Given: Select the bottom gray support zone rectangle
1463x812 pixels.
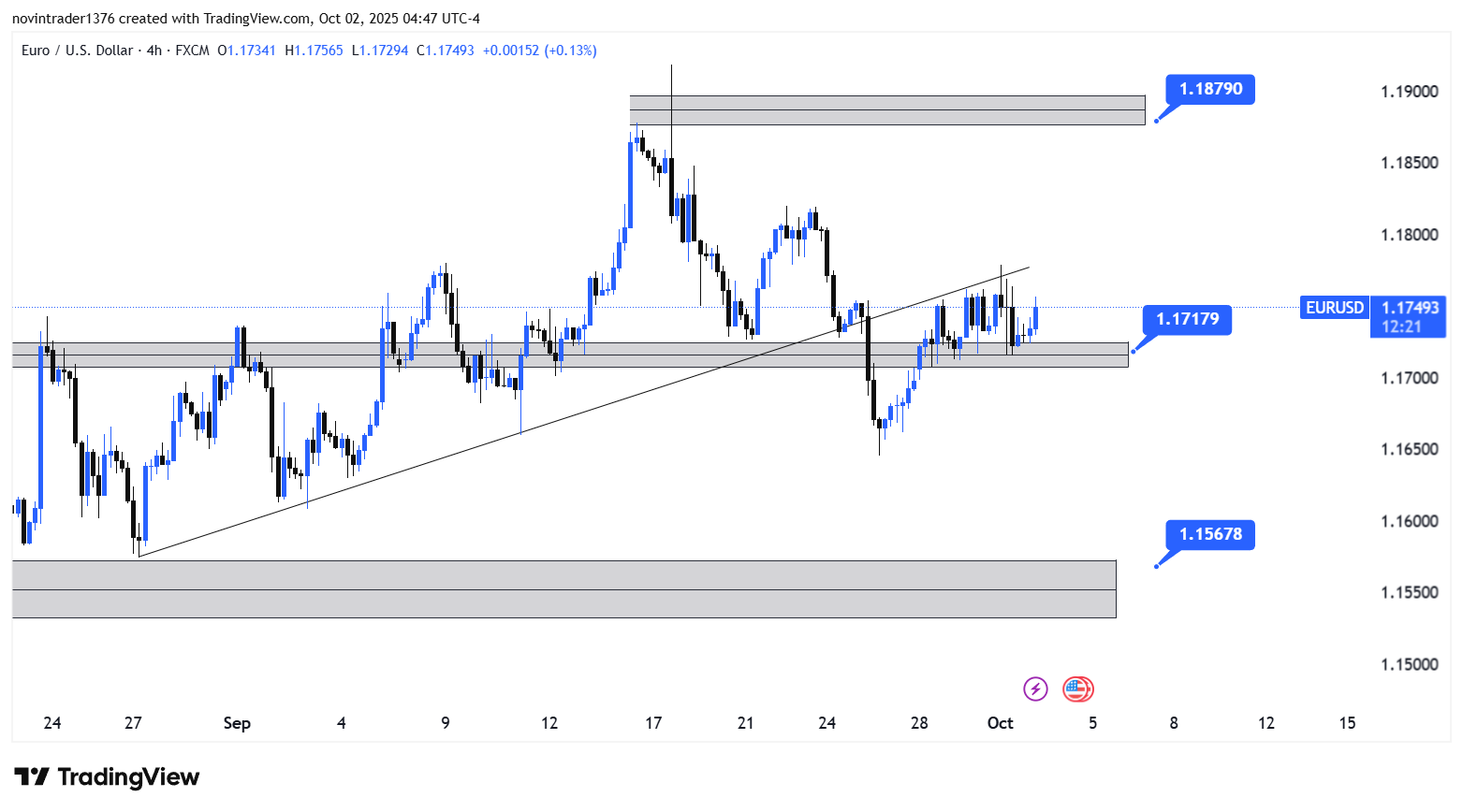Looking at the screenshot, I should [563, 589].
